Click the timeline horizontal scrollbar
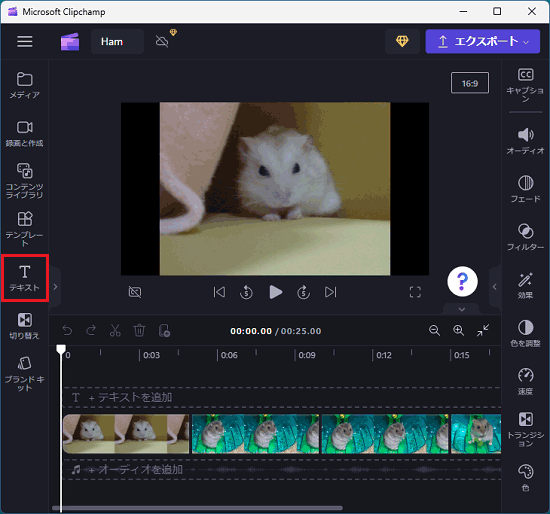This screenshot has width=550, height=514. [197, 508]
